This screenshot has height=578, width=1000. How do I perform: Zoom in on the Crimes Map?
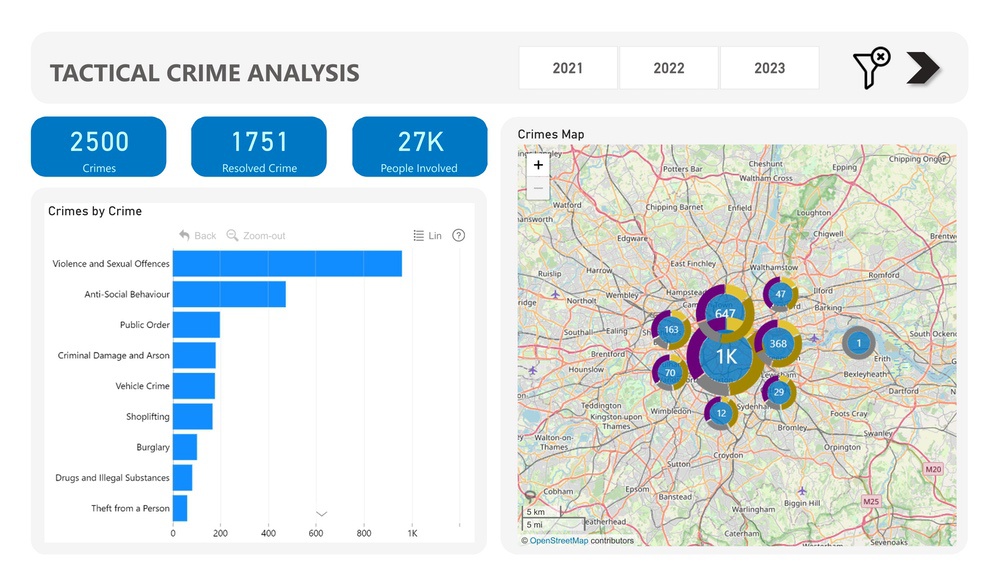(x=538, y=165)
